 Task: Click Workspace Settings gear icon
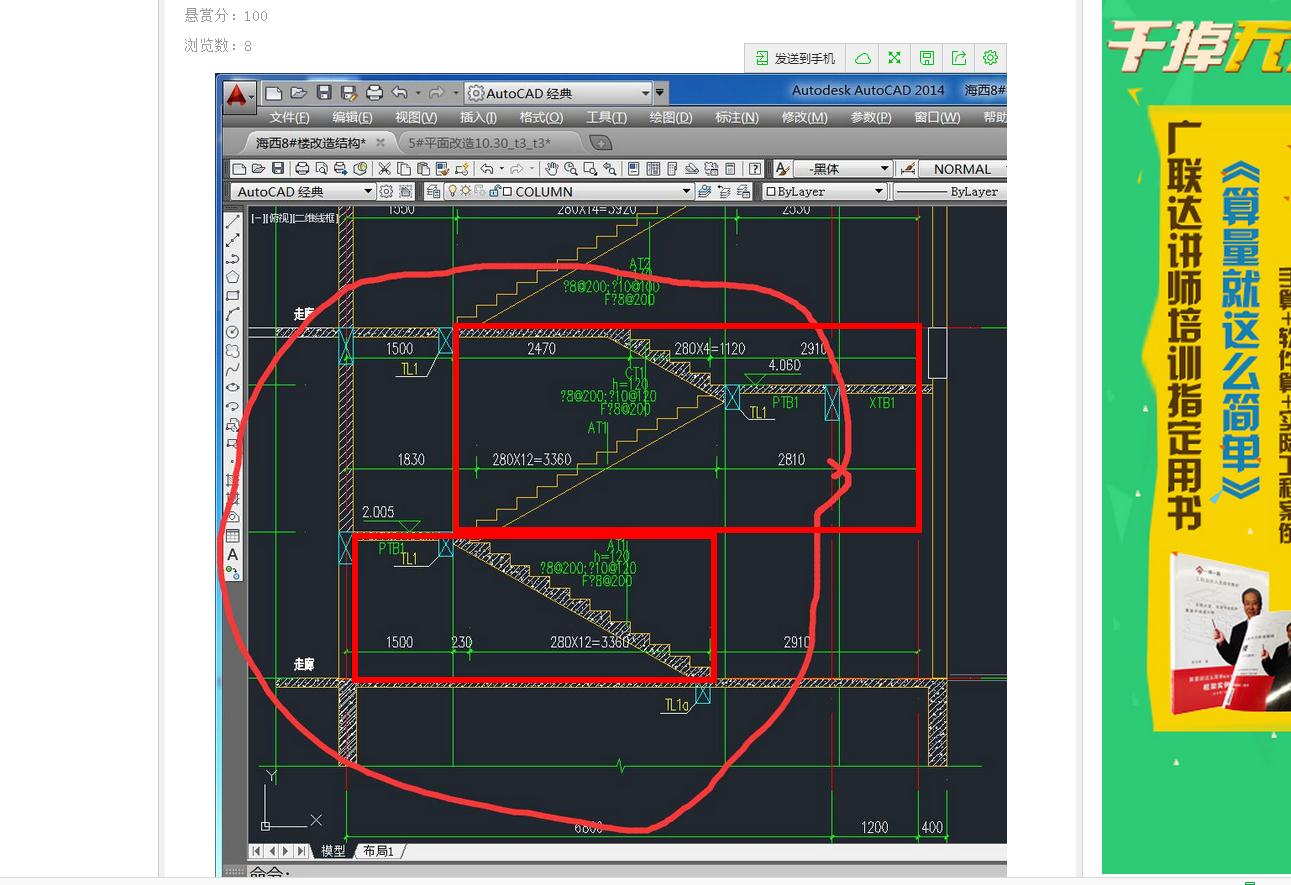(386, 191)
